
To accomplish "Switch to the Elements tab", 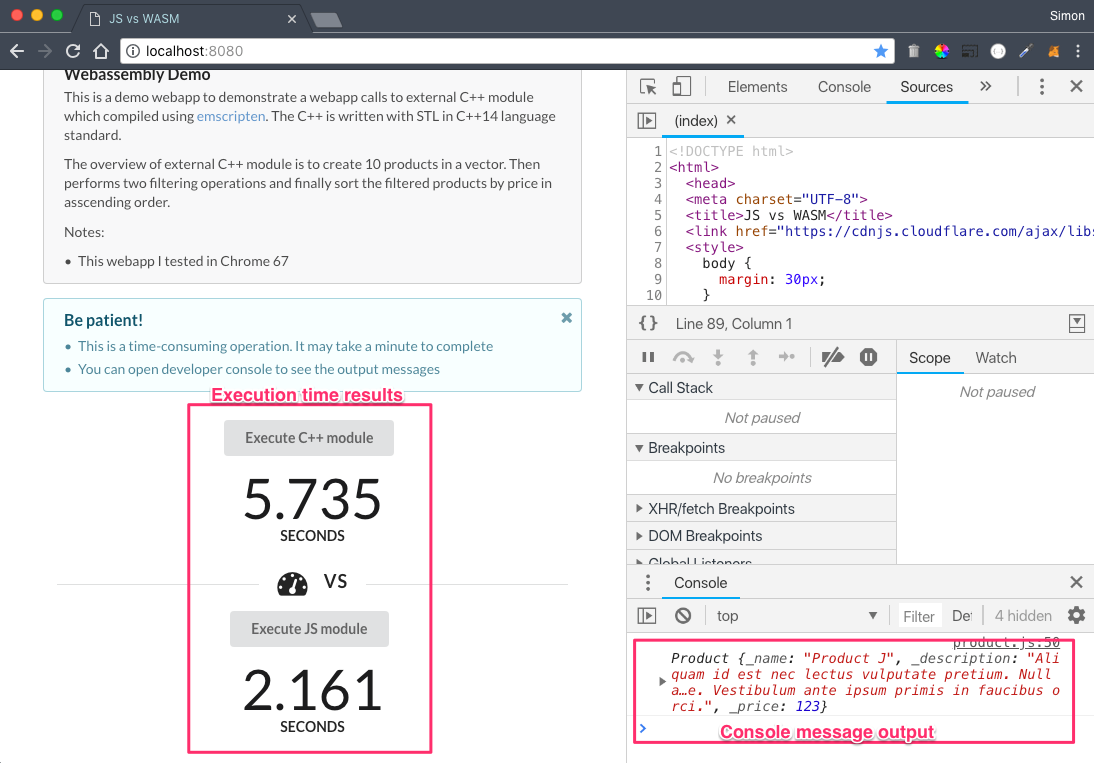I will tap(757, 87).
